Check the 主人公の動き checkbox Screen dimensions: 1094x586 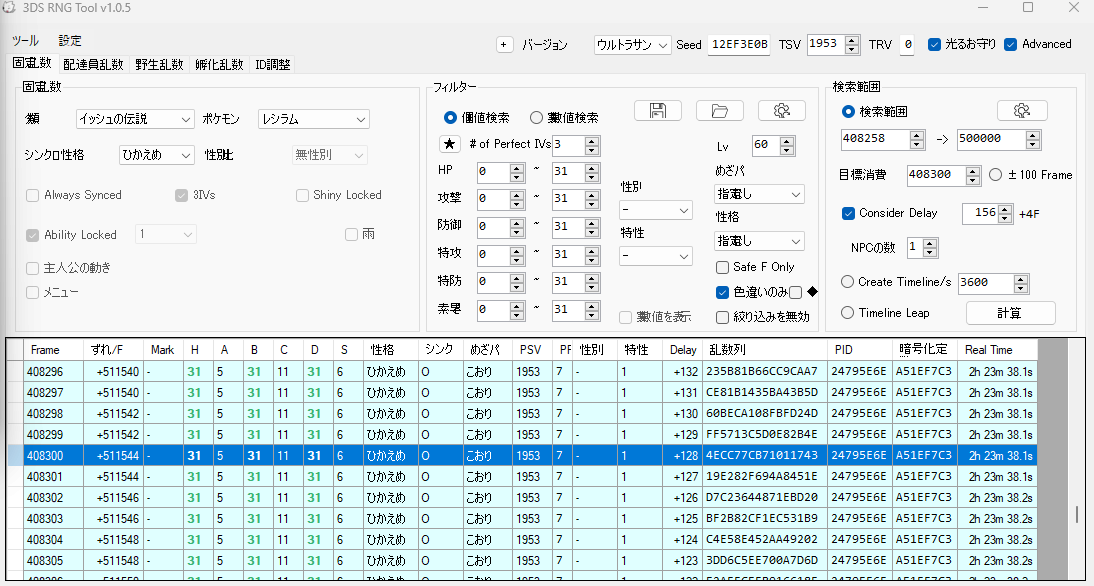coord(32,268)
